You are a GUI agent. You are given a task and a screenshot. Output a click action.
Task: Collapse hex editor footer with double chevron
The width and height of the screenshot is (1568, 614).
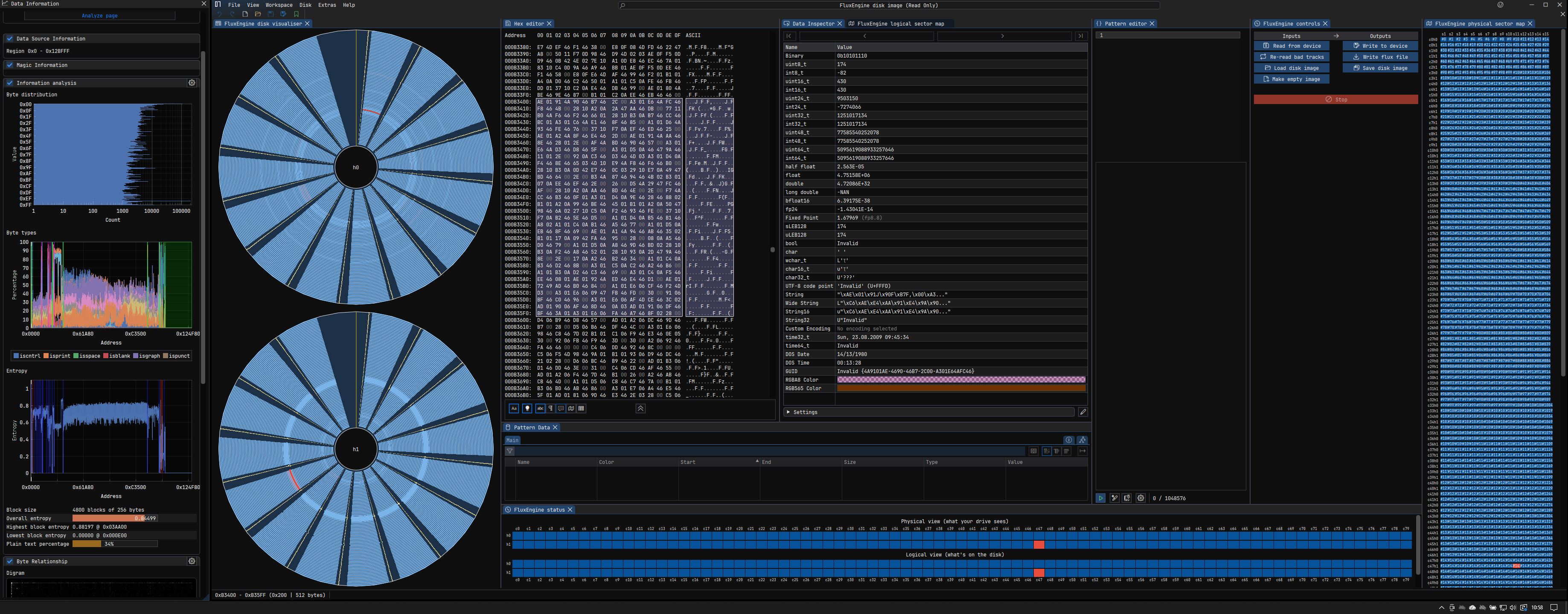[640, 408]
